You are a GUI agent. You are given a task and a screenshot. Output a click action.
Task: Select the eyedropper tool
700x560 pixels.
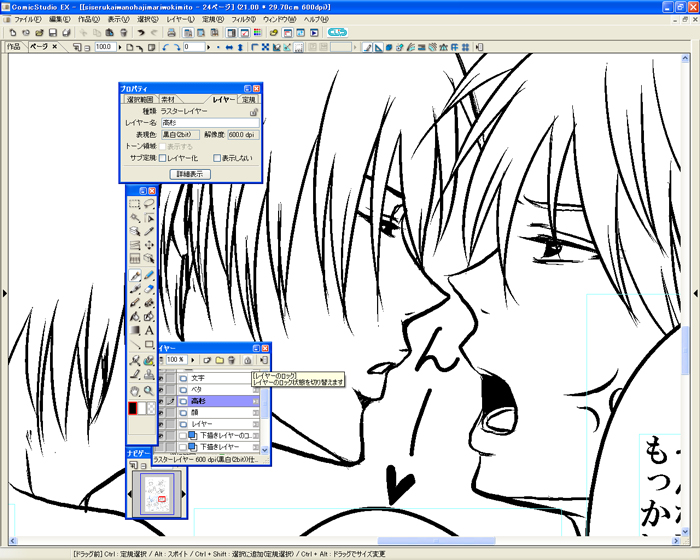149,231
